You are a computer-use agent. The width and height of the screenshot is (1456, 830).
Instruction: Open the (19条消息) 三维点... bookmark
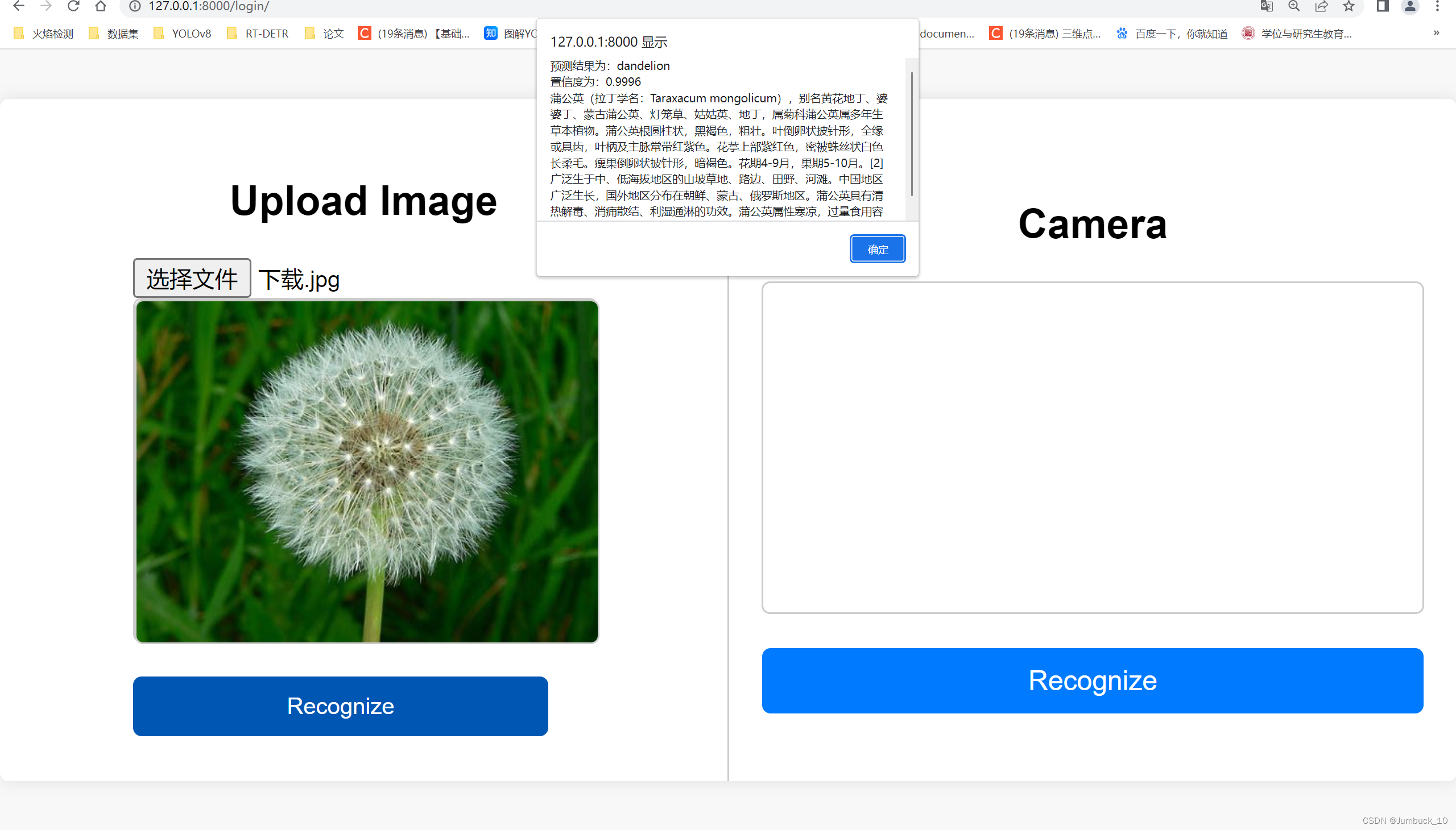[x=1045, y=34]
